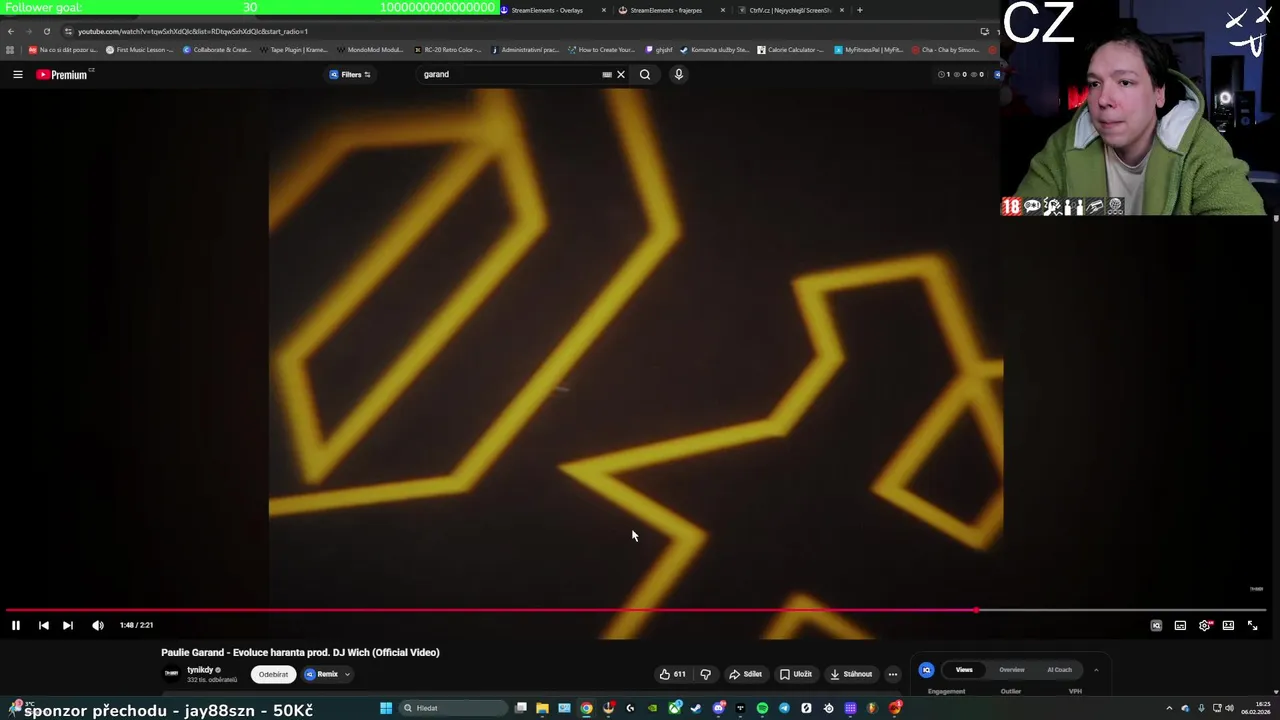Save video with Uložit button
The image size is (1280, 720).
click(x=796, y=674)
